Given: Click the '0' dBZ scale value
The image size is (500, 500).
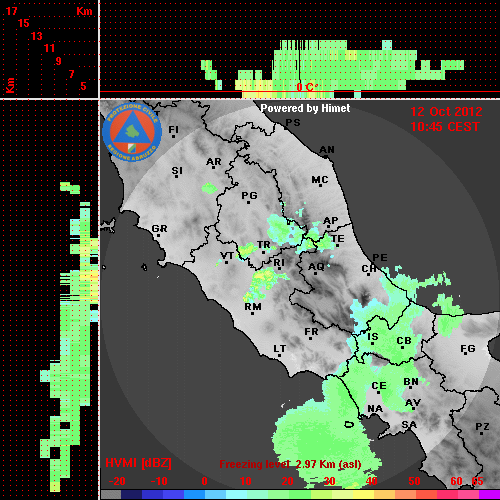Looking at the screenshot, I should pos(204,481).
